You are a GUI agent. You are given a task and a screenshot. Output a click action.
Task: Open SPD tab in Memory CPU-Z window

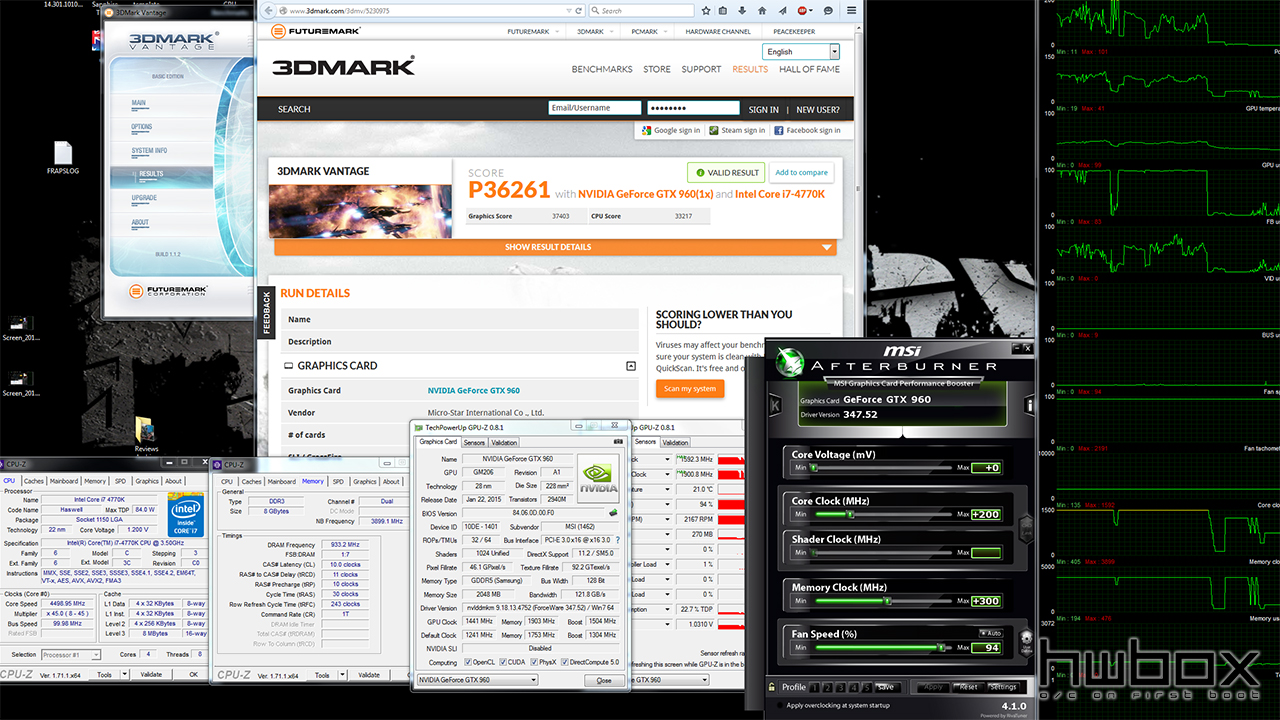pos(338,481)
